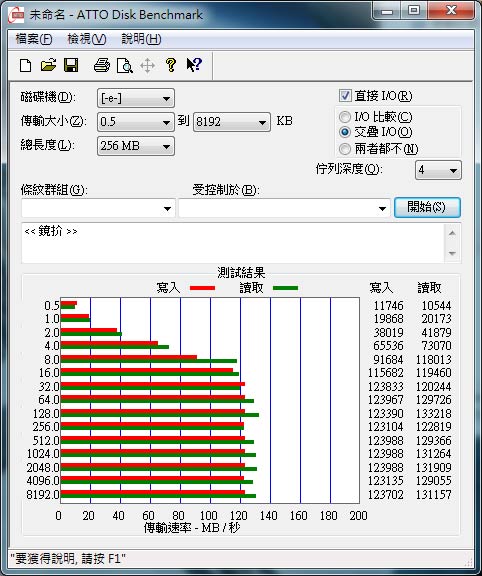Open the 檔案(F) menu
Screen dimensions: 482x576
point(34,39)
